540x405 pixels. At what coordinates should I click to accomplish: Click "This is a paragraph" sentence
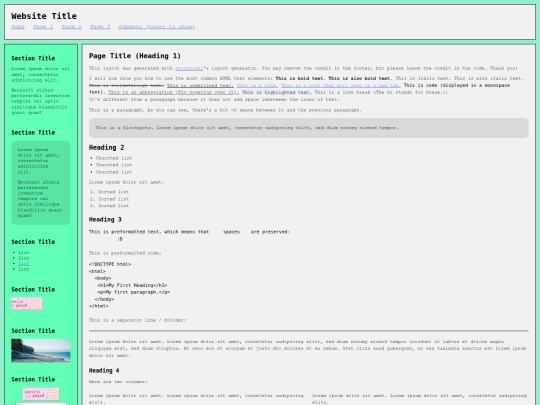point(225,110)
